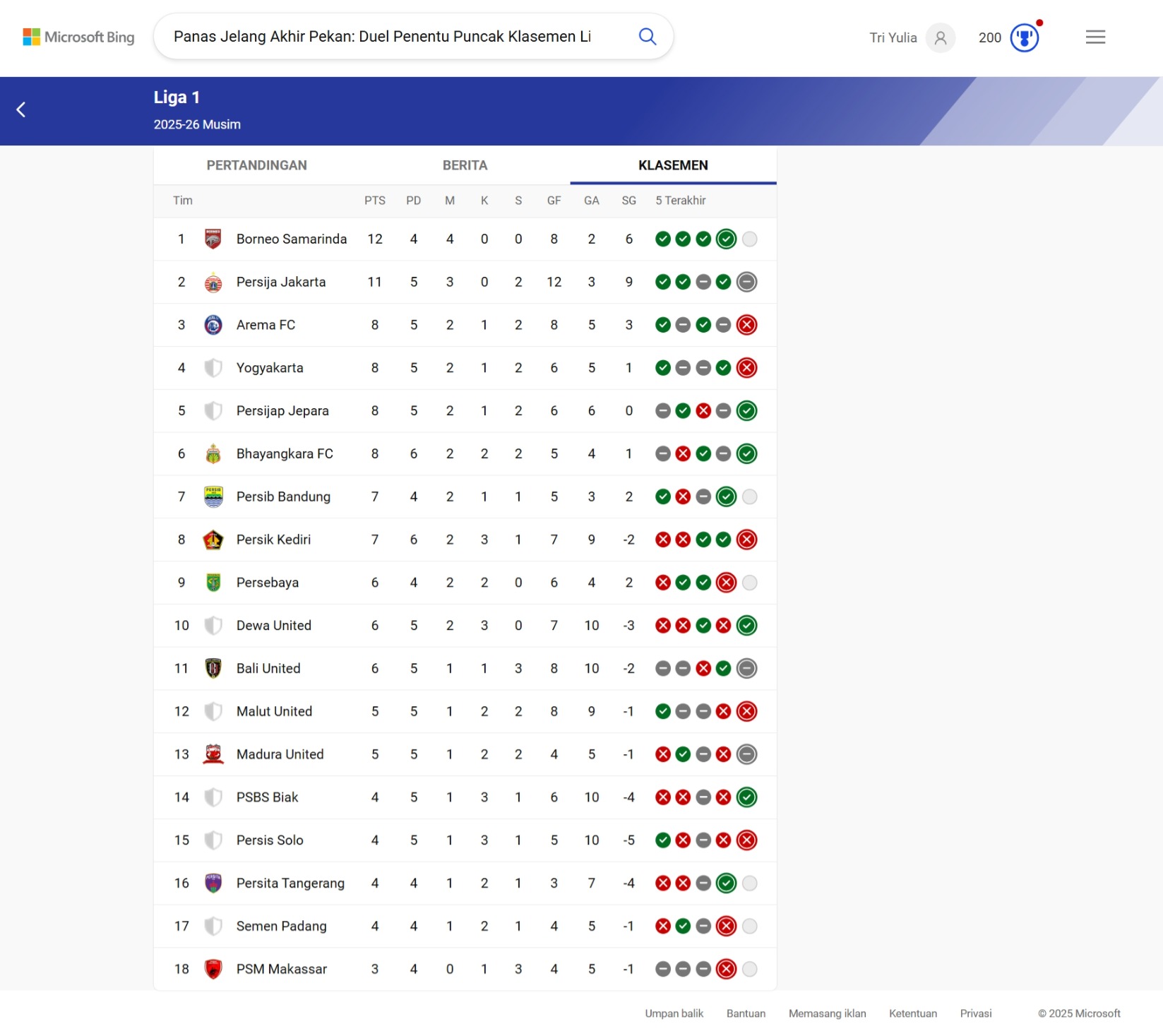This screenshot has height=1036, width=1163.
Task: Open the Privasi footer link
Action: point(976,1013)
